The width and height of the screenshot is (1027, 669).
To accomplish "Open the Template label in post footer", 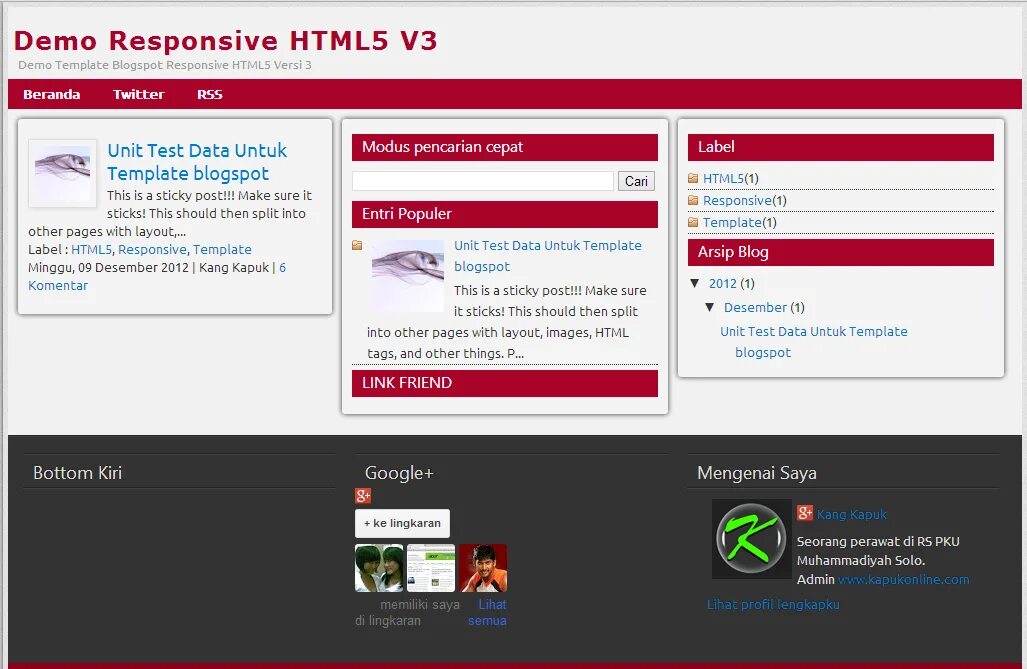I will click(222, 250).
